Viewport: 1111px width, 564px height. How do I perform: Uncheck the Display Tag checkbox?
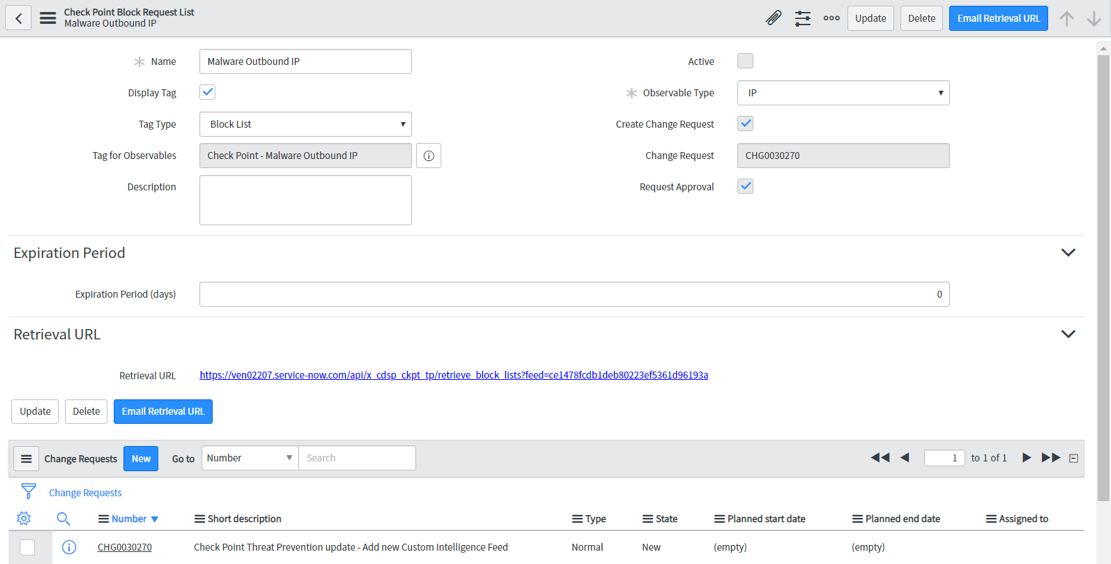pos(208,92)
